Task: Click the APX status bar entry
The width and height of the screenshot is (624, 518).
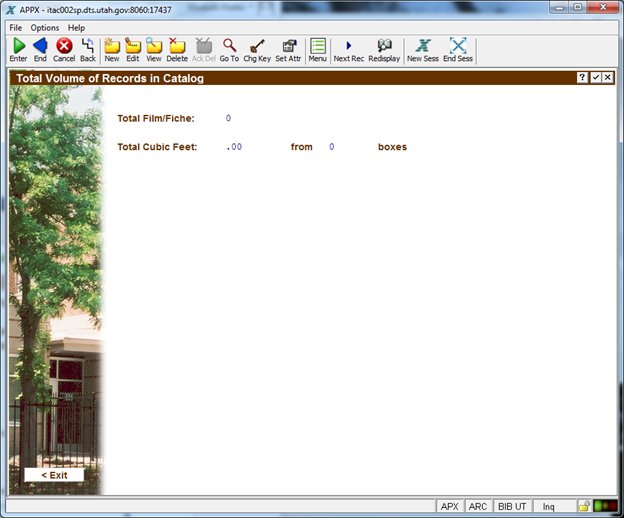Action: (x=450, y=506)
